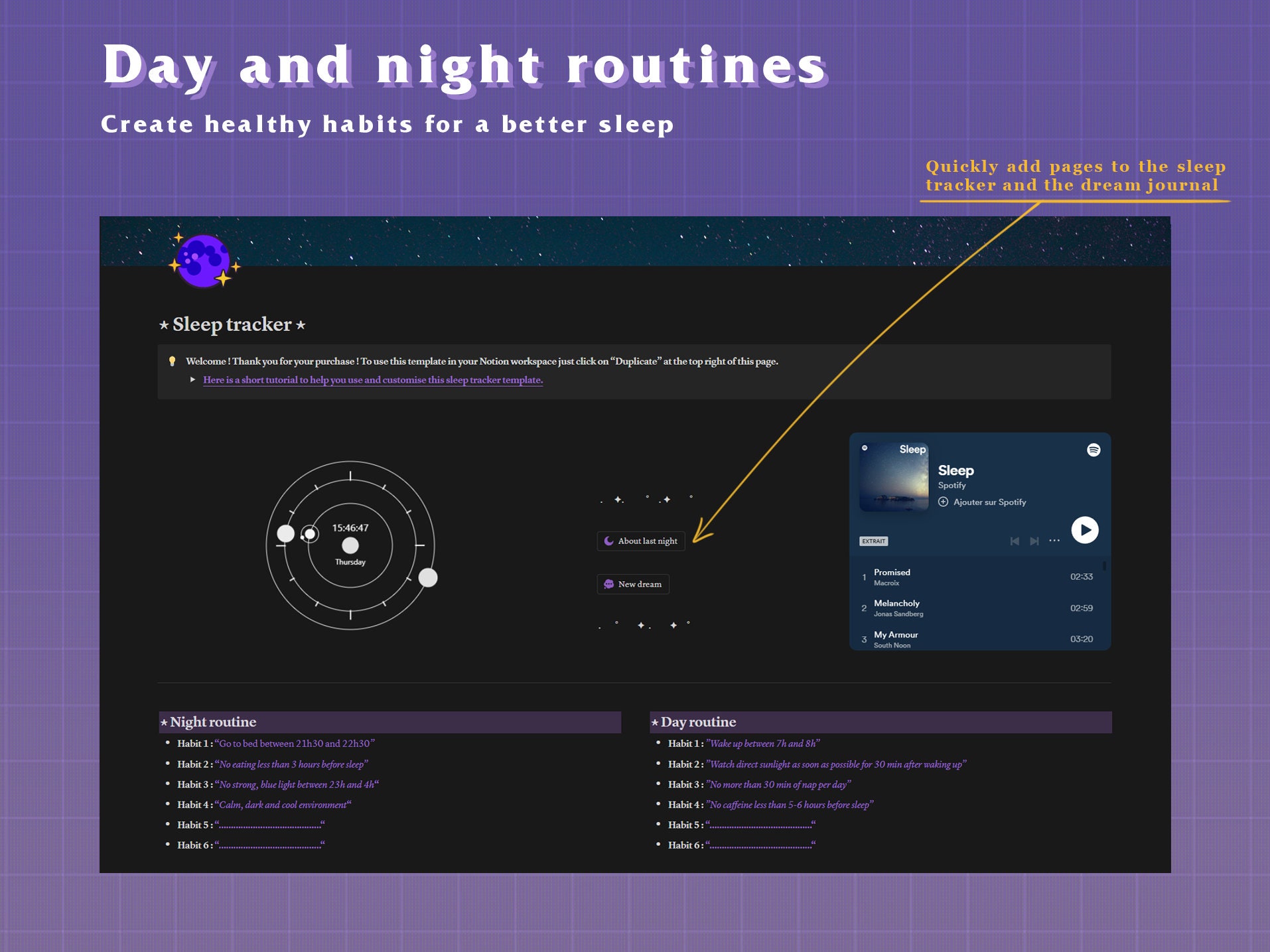Screen dimensions: 1270x952
Task: Create a New dream entry
Action: pyautogui.click(x=633, y=584)
